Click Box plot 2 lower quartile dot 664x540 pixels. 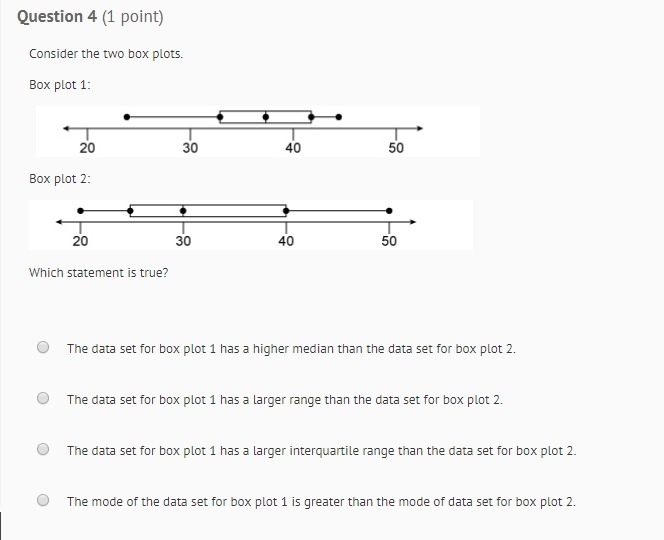[130, 210]
